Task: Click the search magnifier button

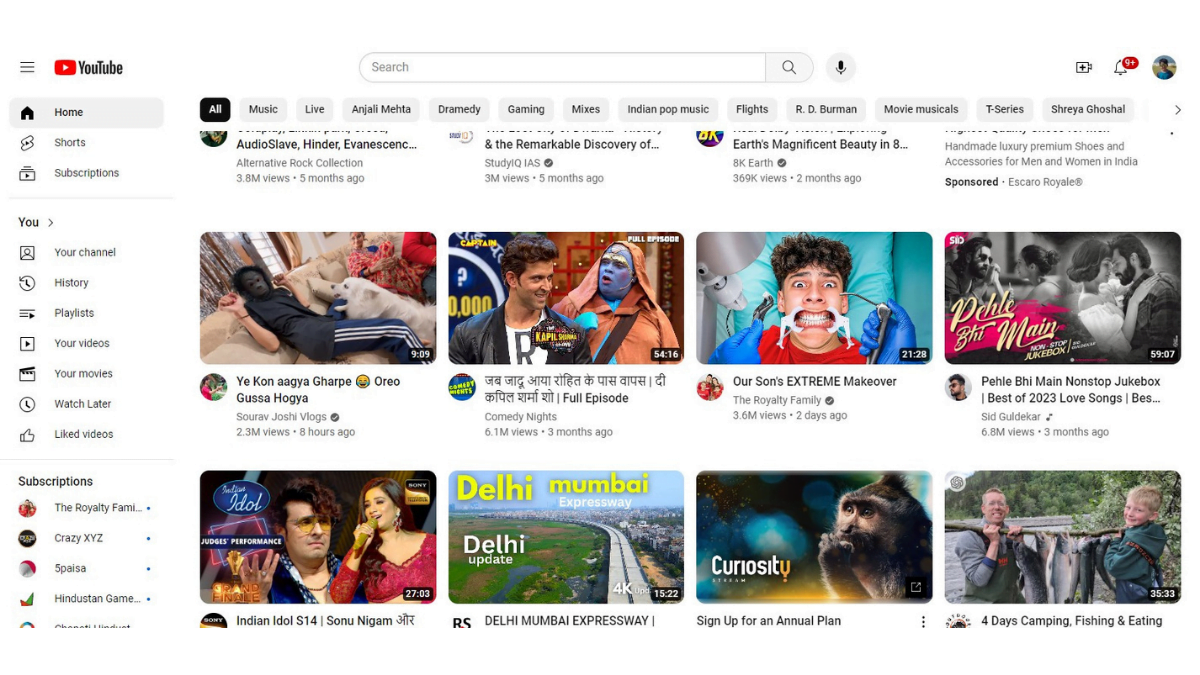Action: tap(789, 67)
